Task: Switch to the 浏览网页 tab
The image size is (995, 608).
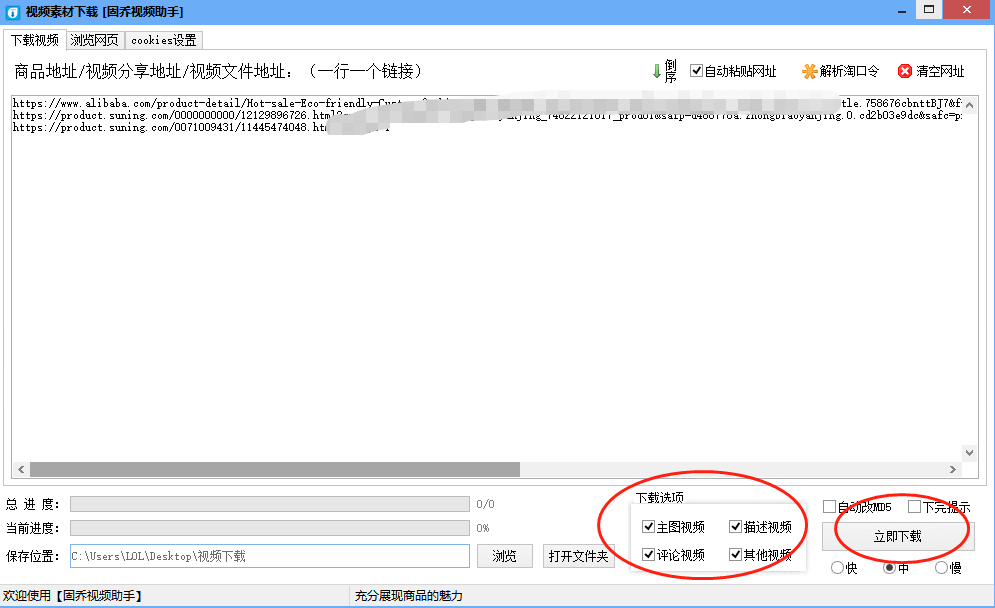Action: coord(94,40)
